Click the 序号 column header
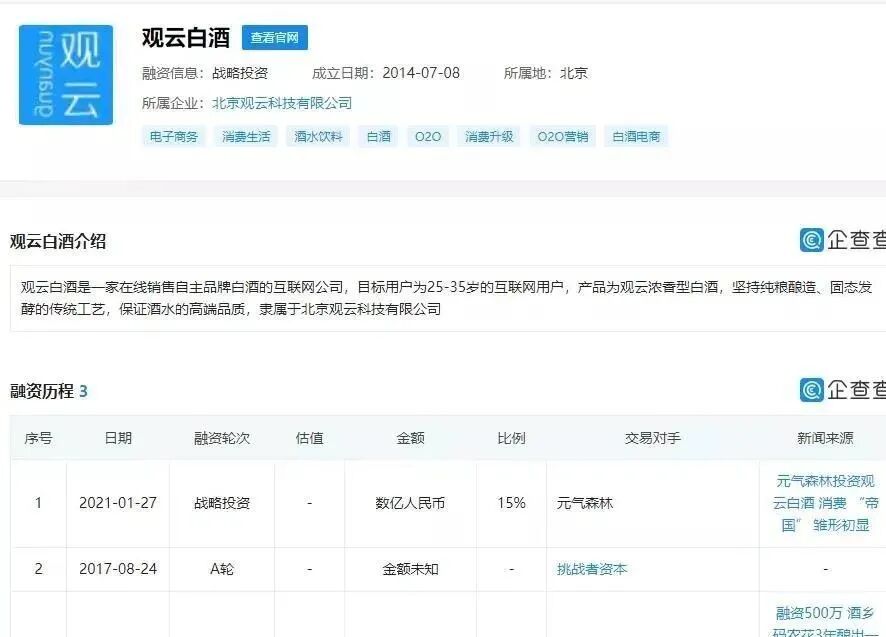Screen dimensions: 886x637 (38, 438)
